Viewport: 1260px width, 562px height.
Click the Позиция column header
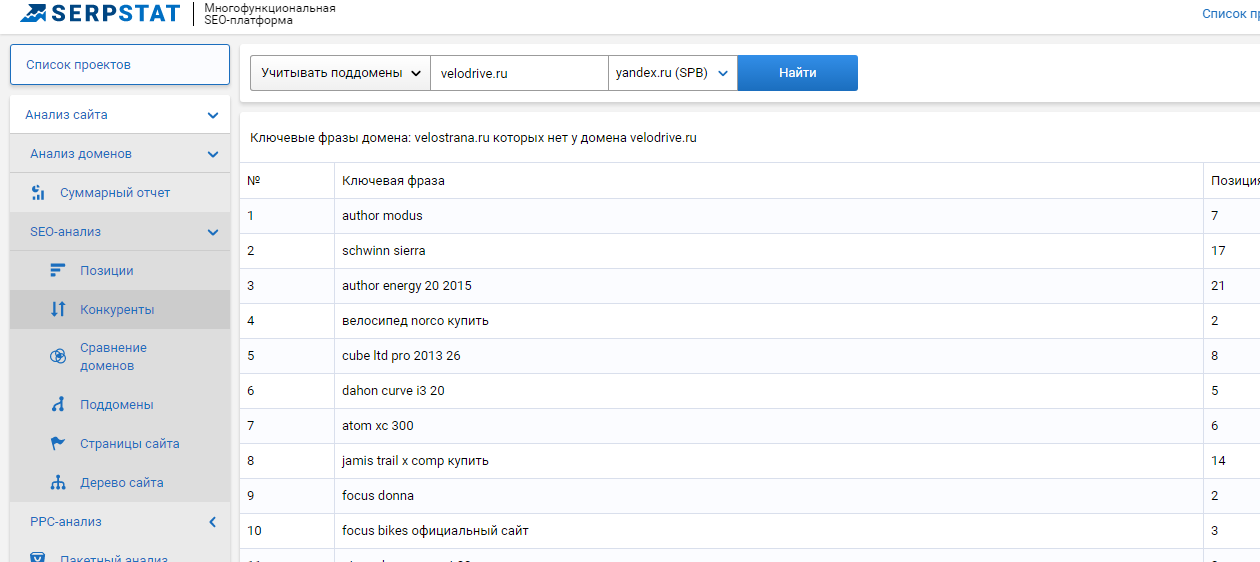pos(1235,181)
